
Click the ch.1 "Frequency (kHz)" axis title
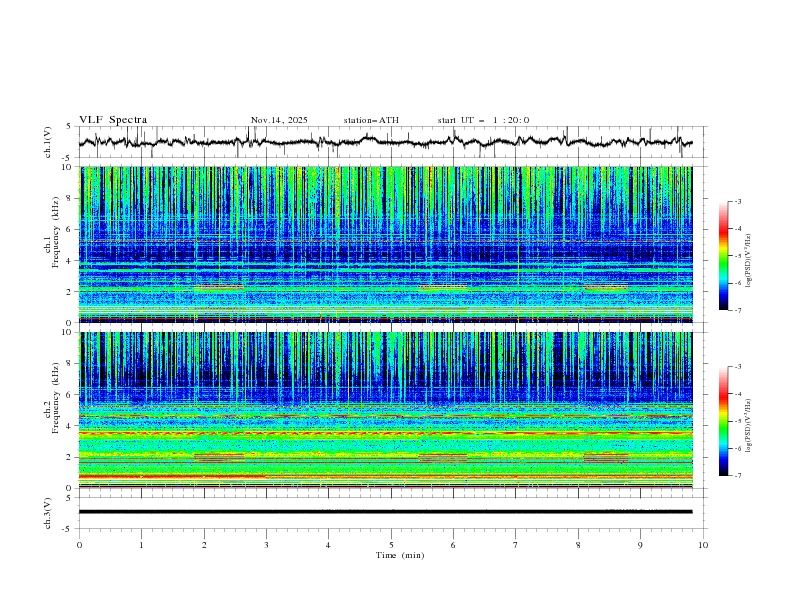pyautogui.click(x=56, y=230)
